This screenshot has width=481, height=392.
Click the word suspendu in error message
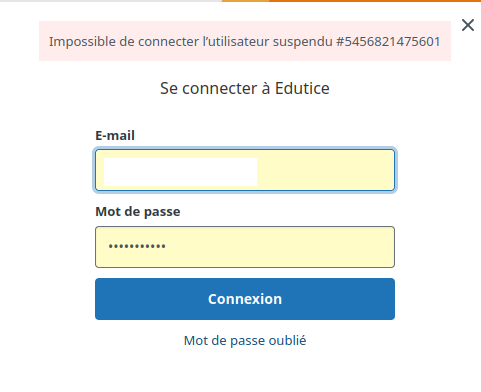302,42
